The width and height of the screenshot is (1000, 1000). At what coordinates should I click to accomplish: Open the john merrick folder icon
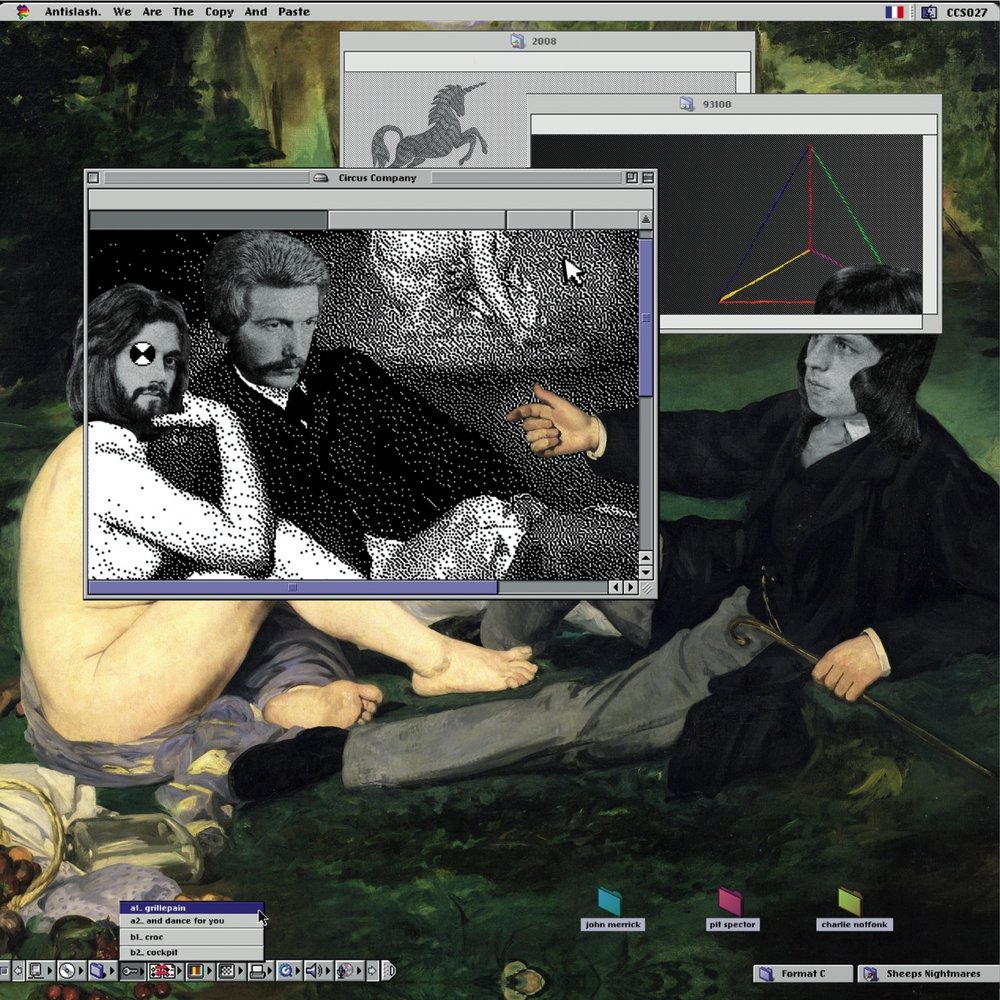[x=609, y=902]
